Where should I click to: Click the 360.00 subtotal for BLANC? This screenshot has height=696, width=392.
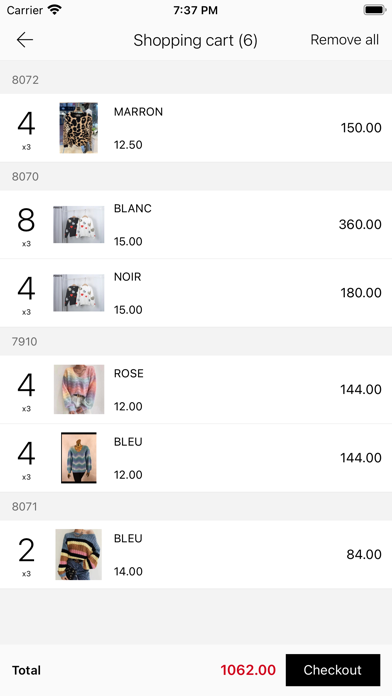click(360, 224)
